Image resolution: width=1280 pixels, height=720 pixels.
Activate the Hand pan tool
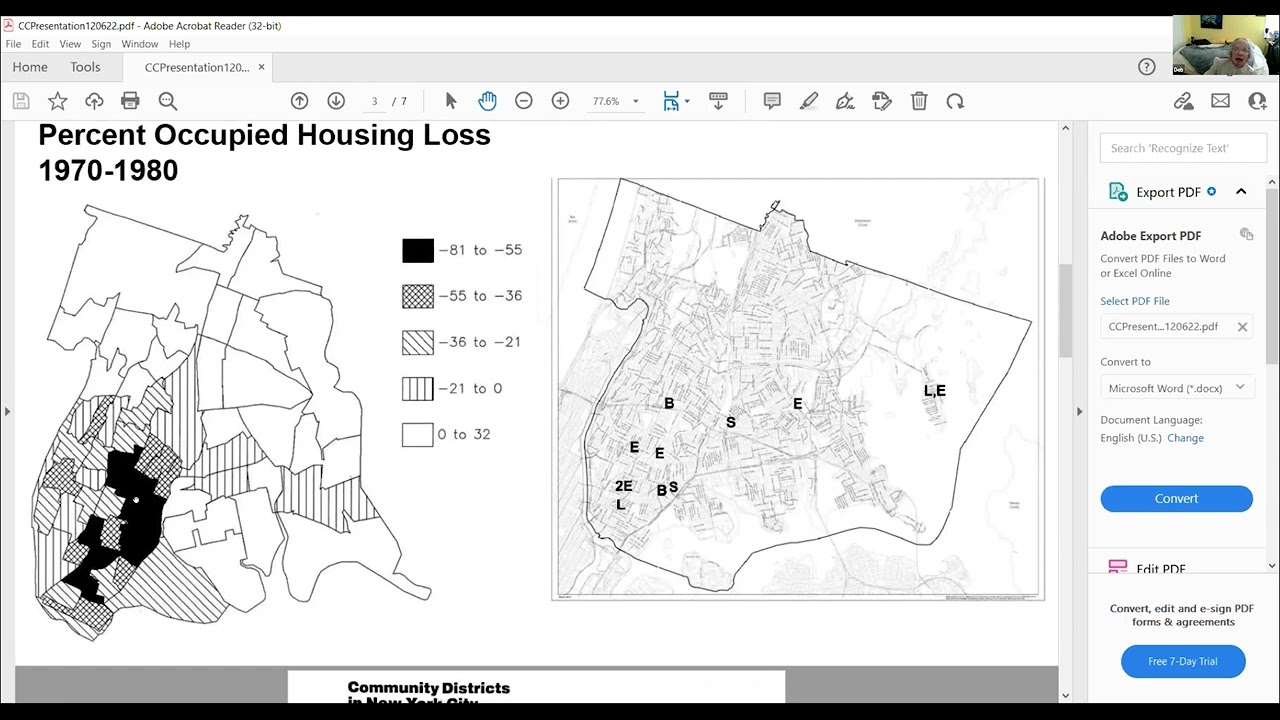point(487,101)
